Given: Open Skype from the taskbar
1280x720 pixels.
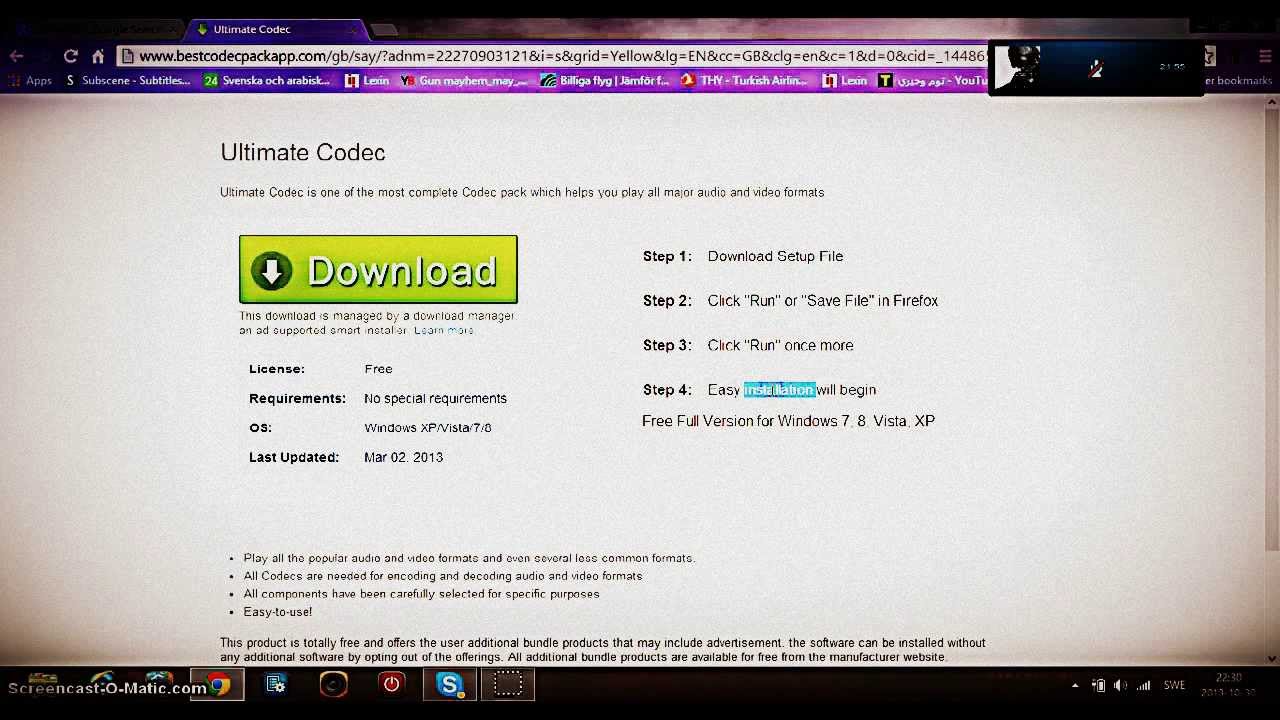Looking at the screenshot, I should click(x=450, y=685).
